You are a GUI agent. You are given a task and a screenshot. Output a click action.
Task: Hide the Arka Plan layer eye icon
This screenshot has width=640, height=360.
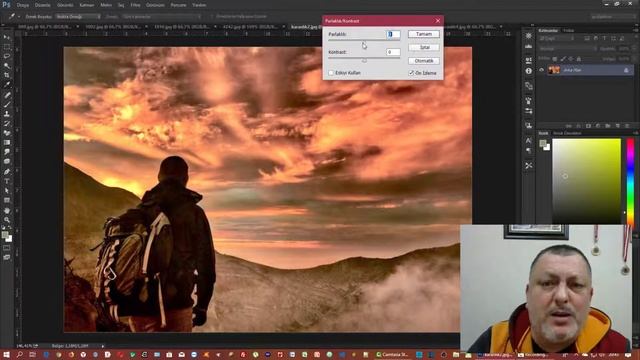coord(542,70)
